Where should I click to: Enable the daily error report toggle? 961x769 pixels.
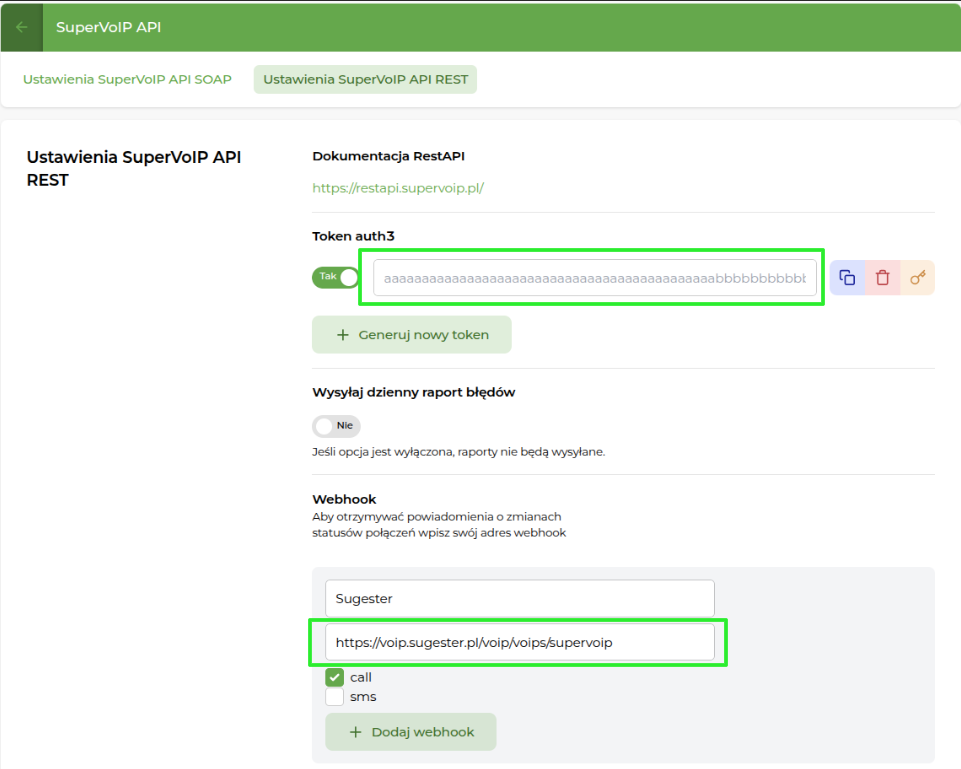[x=335, y=426]
